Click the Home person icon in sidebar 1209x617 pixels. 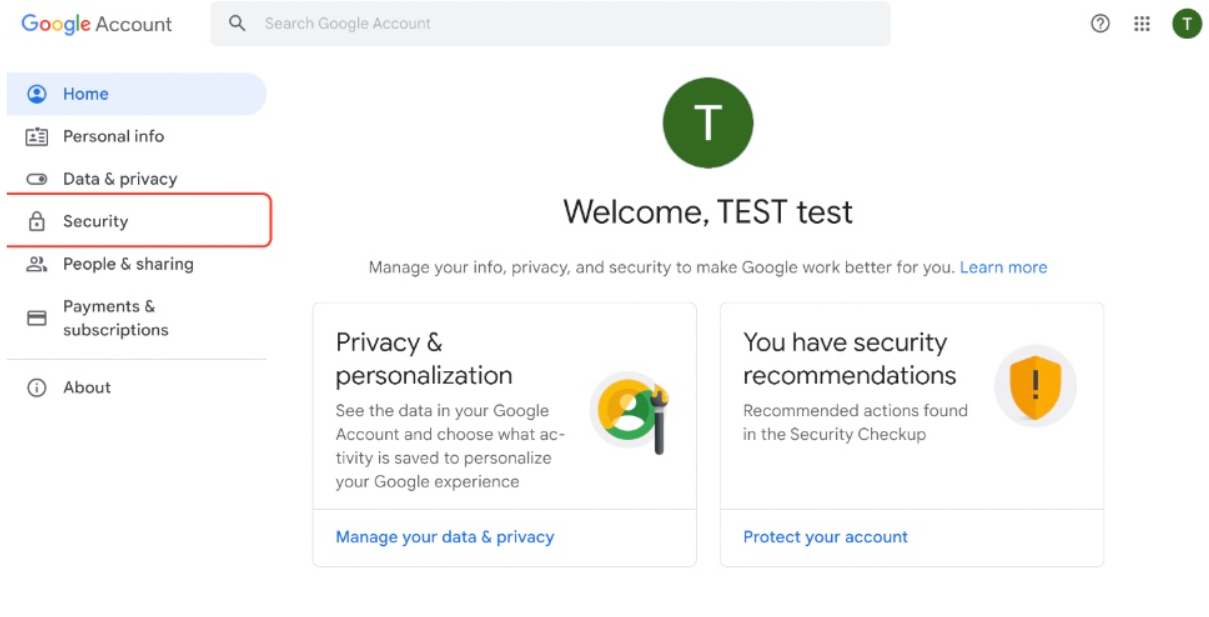(37, 94)
